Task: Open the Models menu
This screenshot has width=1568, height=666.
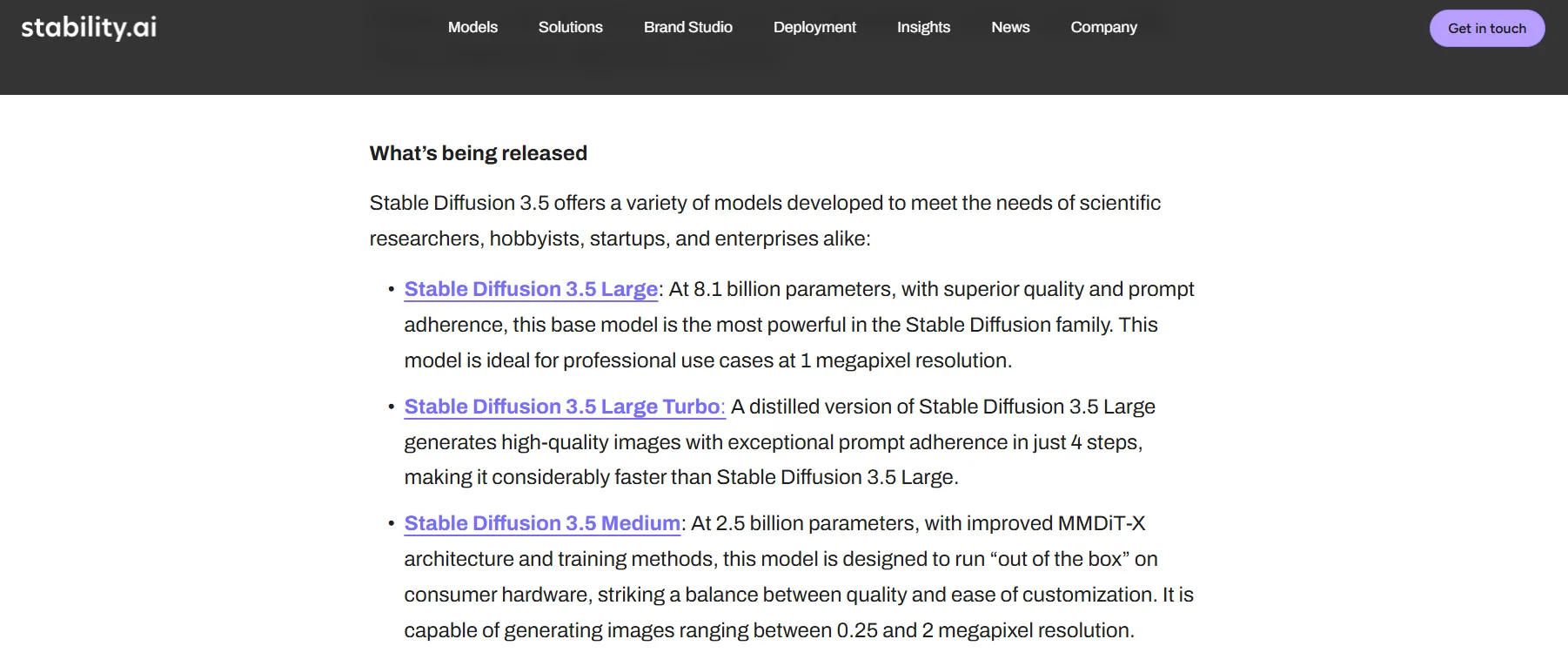Action: click(472, 27)
